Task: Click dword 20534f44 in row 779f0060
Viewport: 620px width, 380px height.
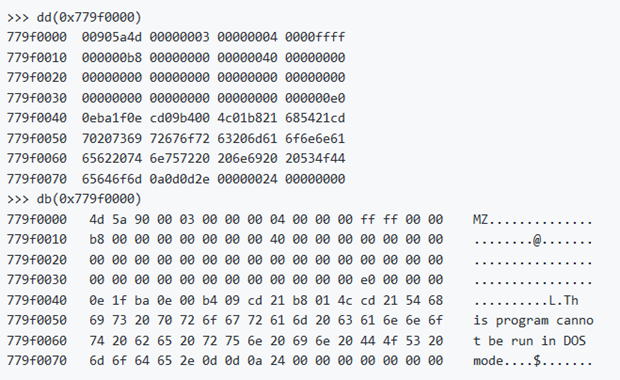Action: coord(315,159)
